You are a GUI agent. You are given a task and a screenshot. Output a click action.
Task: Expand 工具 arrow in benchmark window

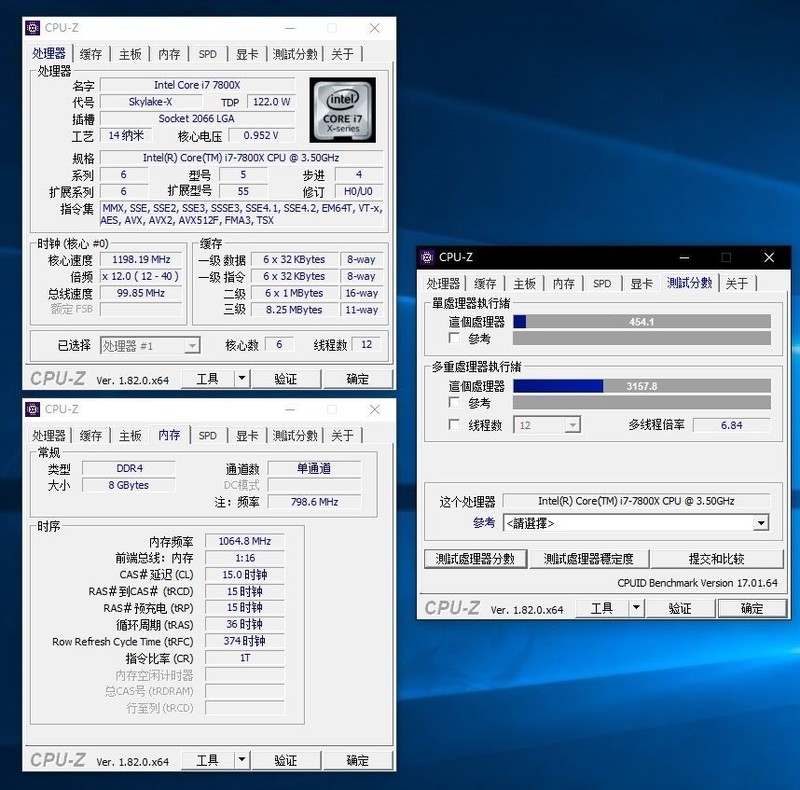pos(636,608)
